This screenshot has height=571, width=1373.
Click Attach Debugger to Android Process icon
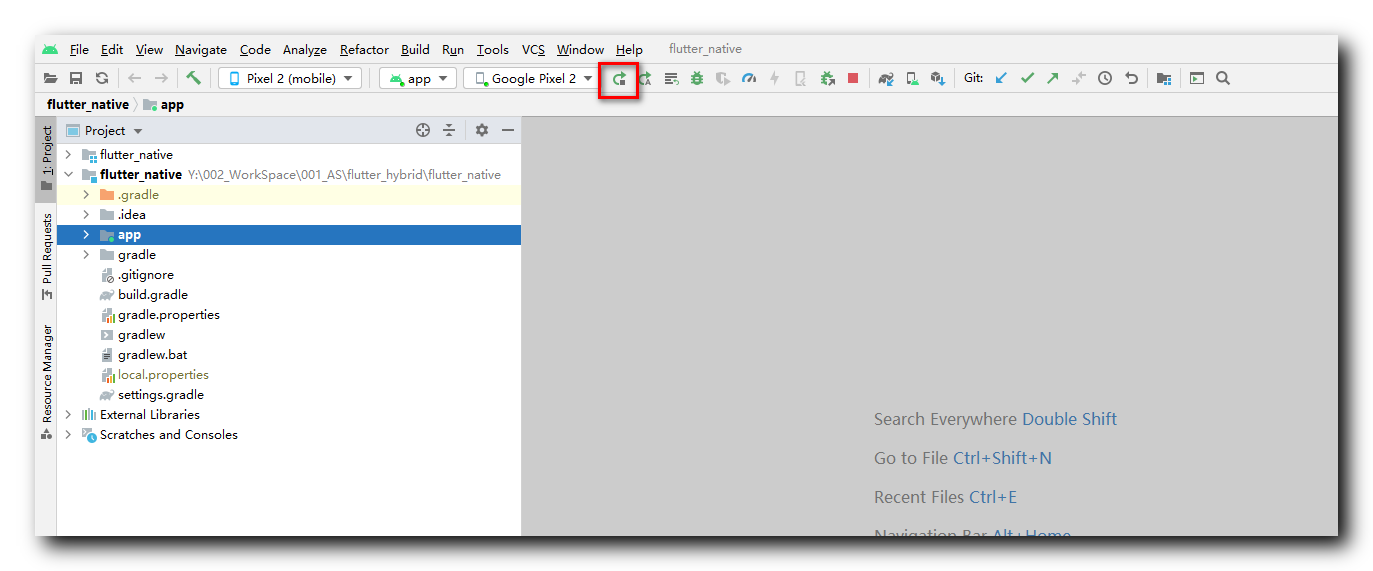[x=827, y=78]
